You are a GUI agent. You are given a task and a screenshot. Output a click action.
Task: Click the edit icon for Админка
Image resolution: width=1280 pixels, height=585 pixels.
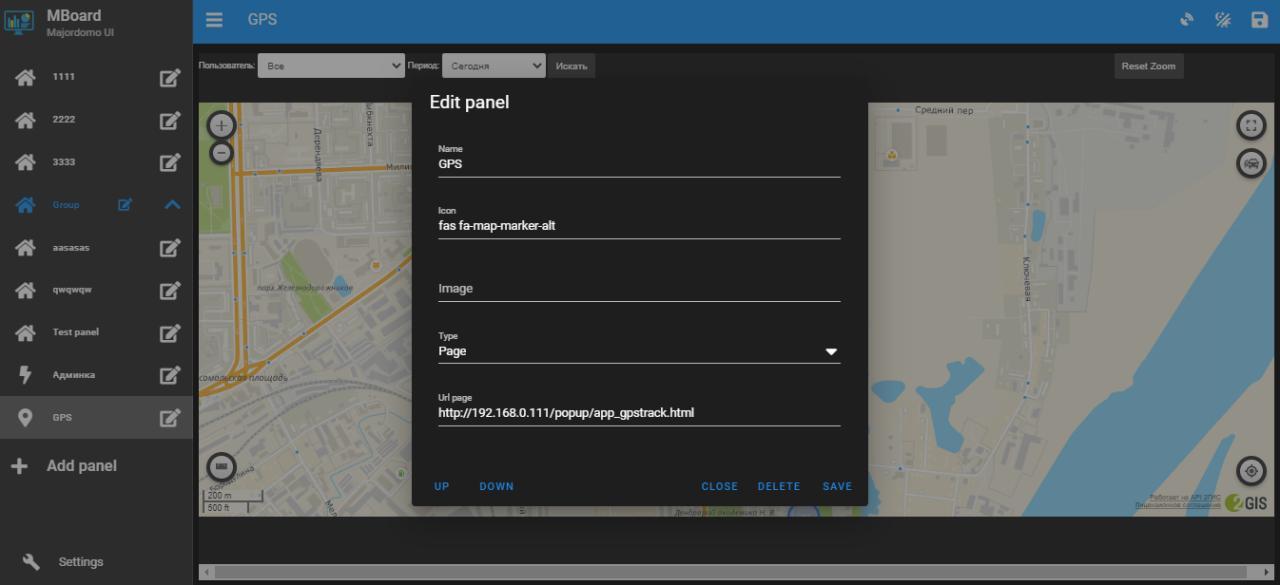170,375
